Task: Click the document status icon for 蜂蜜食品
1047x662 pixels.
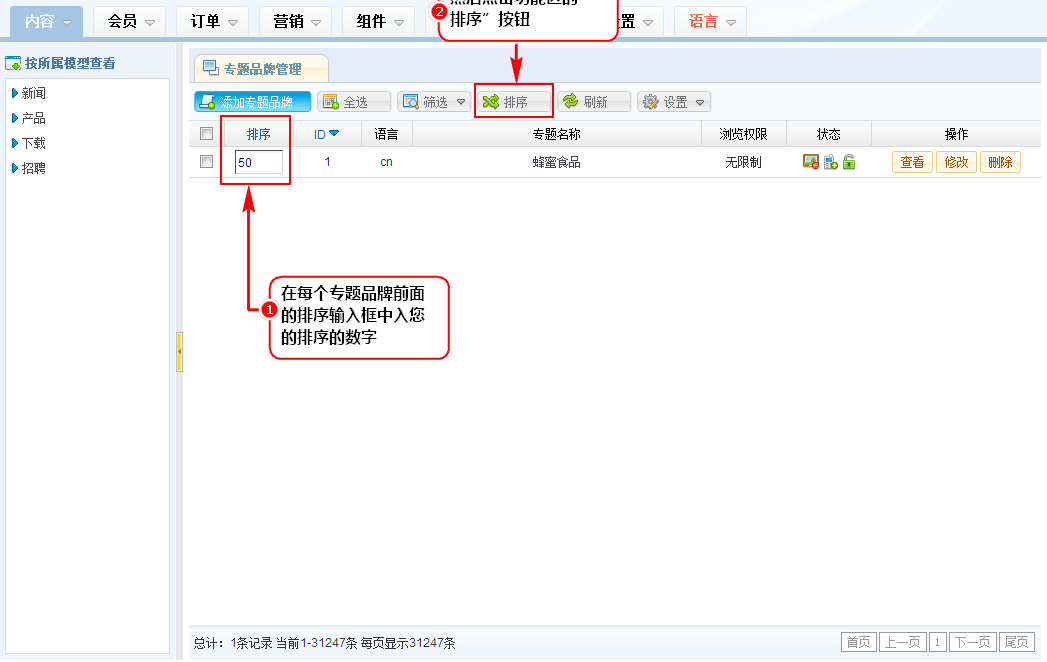Action: tap(830, 162)
